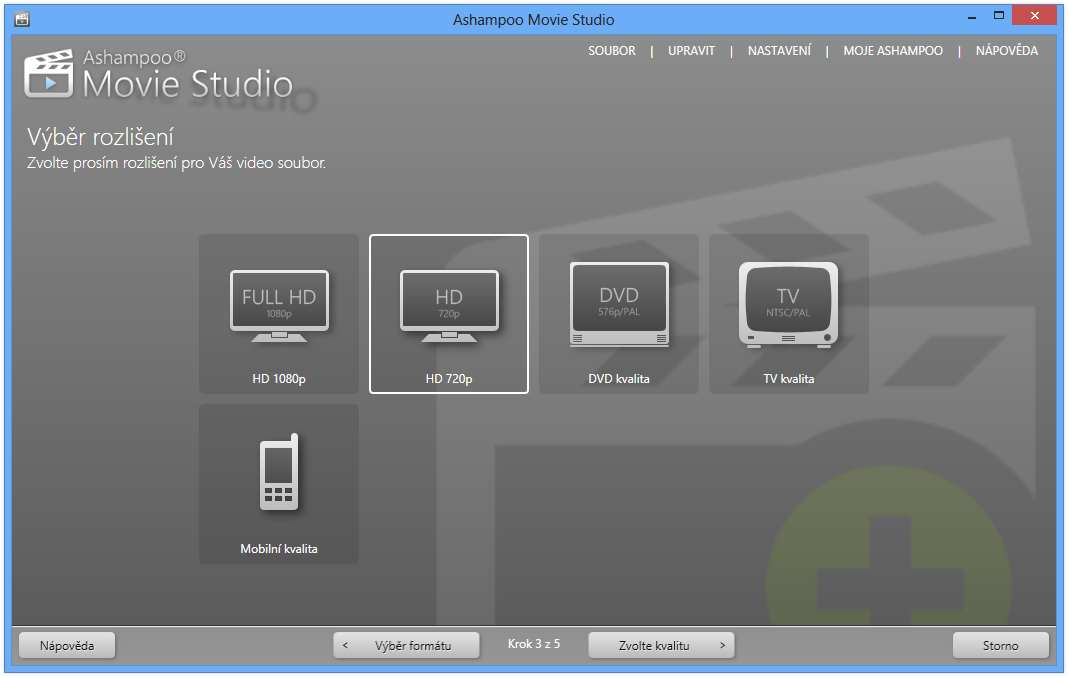The width and height of the screenshot is (1068, 677).
Task: Select the FULL HD 1080p resolution tile
Action: tap(279, 314)
